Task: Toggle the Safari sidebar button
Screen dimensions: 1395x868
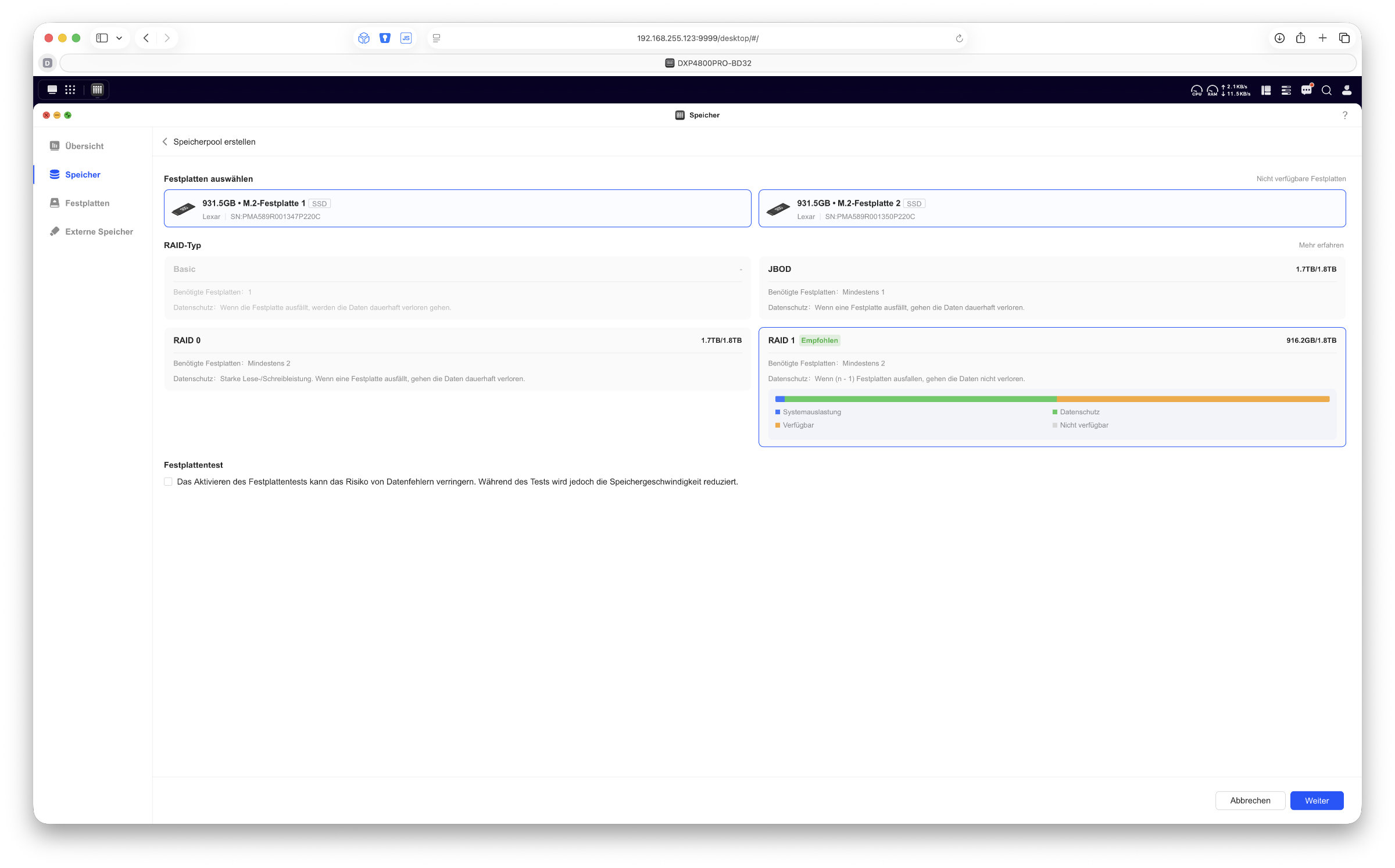Action: click(x=102, y=38)
